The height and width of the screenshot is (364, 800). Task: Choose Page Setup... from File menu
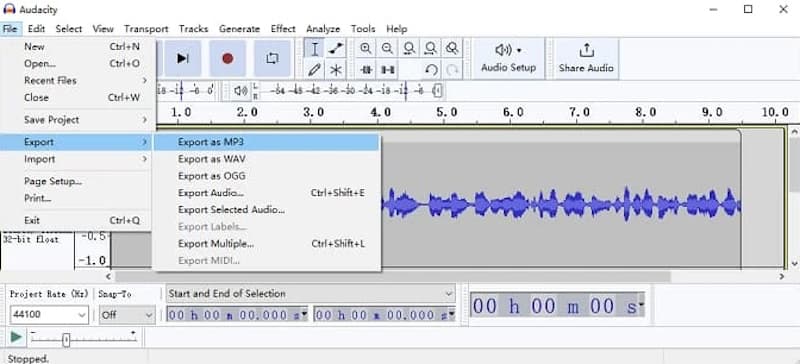pyautogui.click(x=76, y=181)
